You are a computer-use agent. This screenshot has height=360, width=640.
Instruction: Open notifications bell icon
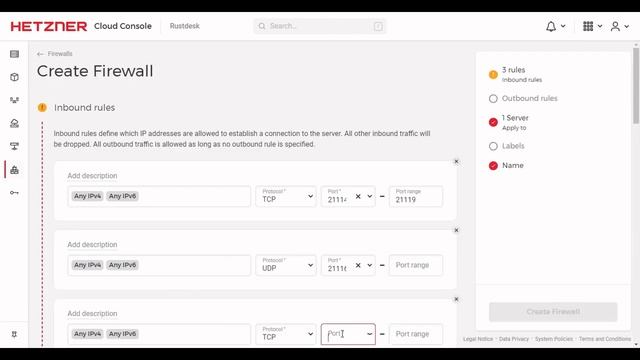click(551, 27)
